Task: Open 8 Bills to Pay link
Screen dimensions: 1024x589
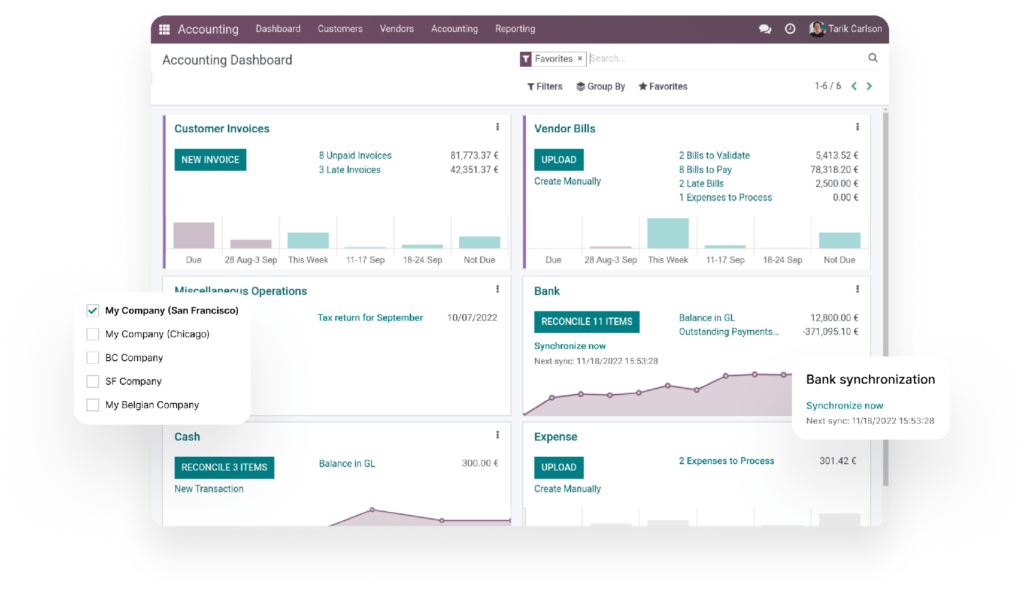Action: [705, 170]
